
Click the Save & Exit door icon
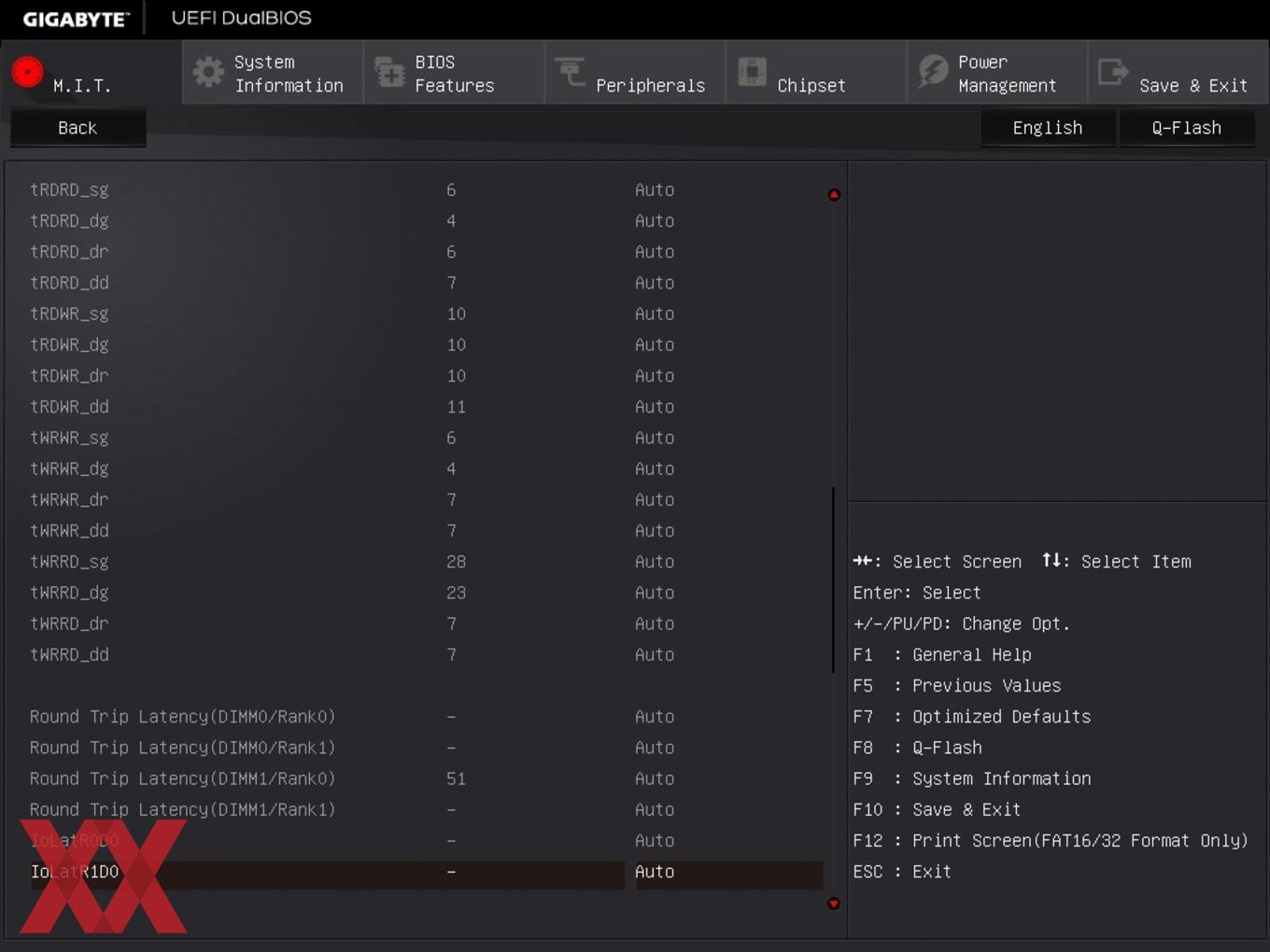1113,72
